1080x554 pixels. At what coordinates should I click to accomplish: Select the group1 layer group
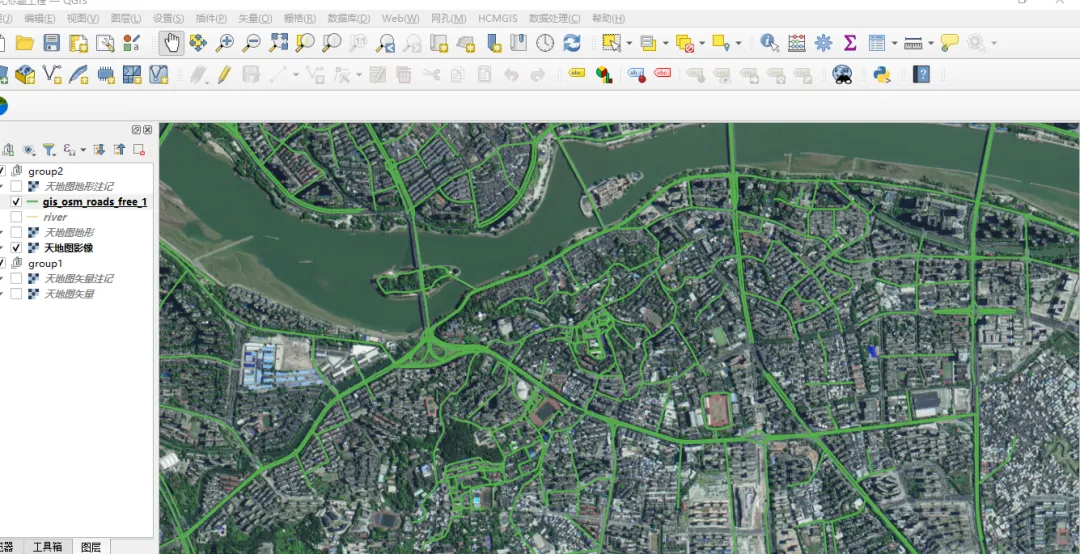coord(45,263)
